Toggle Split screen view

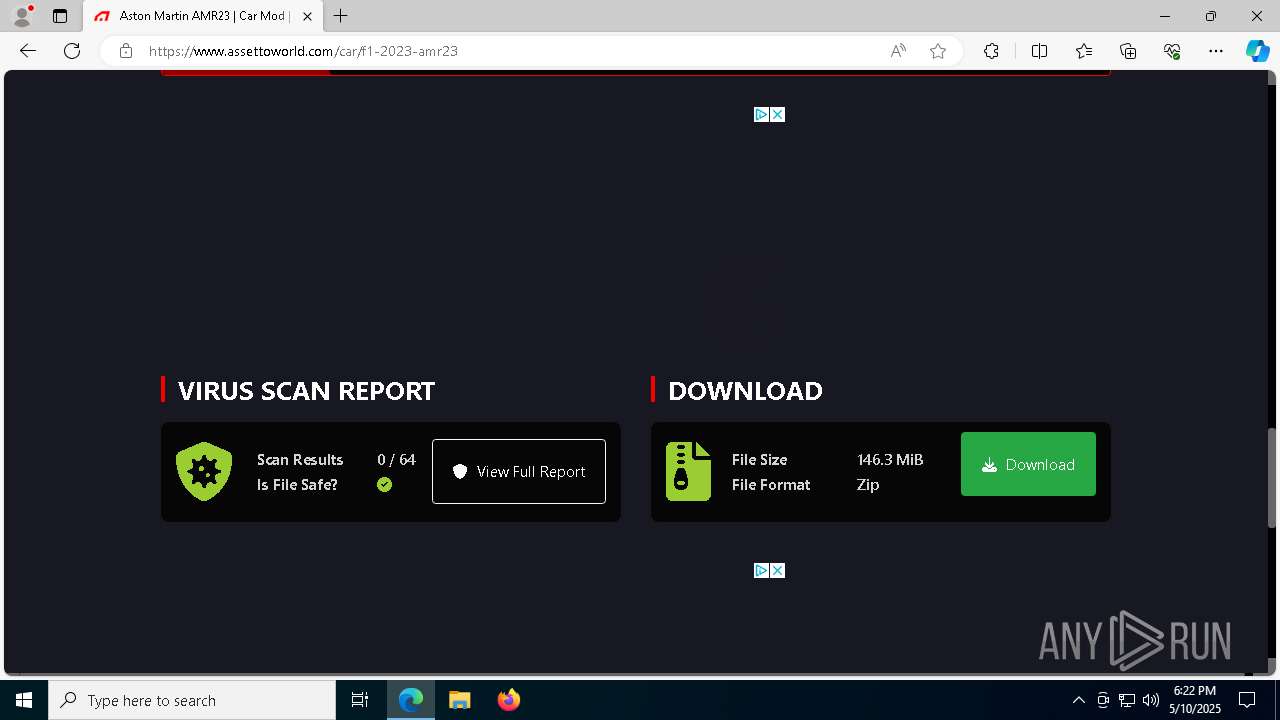(1039, 51)
